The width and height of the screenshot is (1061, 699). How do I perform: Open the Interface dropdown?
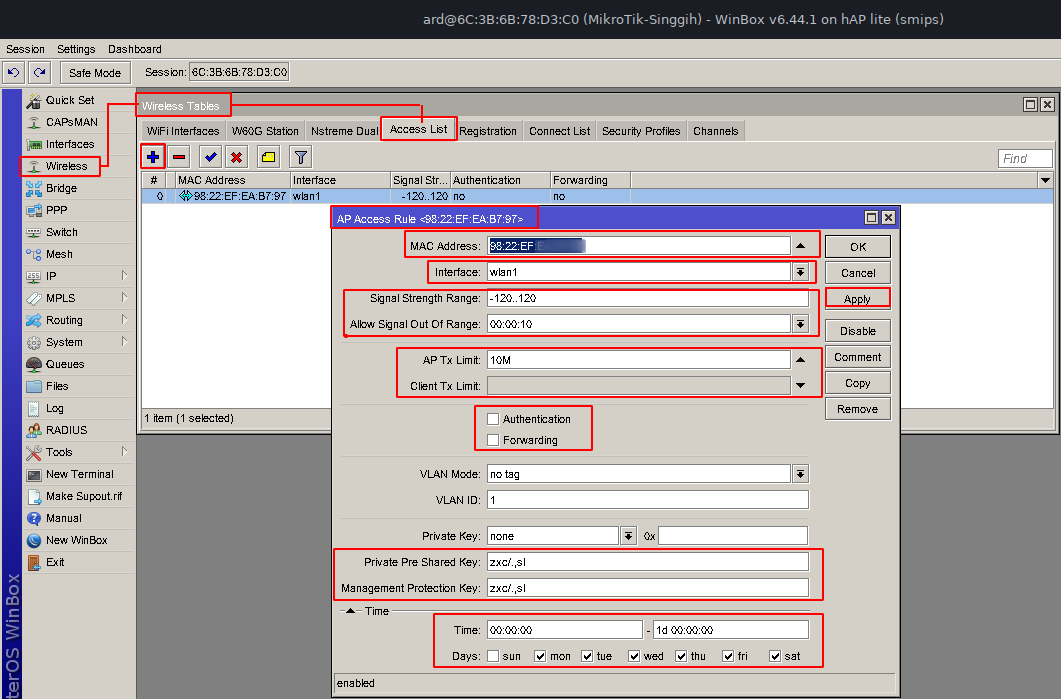coord(800,272)
